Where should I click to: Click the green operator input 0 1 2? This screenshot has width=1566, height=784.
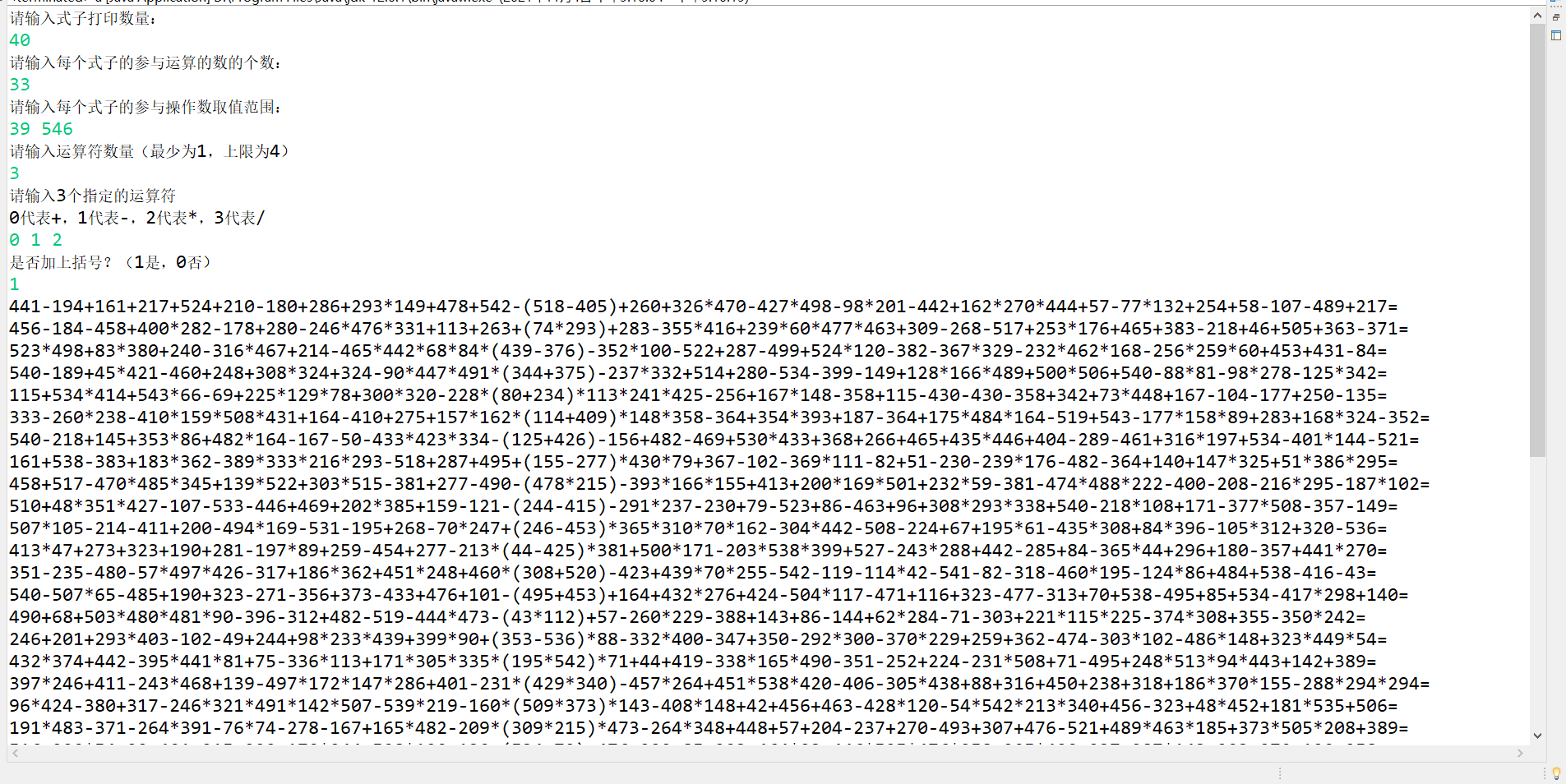tap(35, 240)
